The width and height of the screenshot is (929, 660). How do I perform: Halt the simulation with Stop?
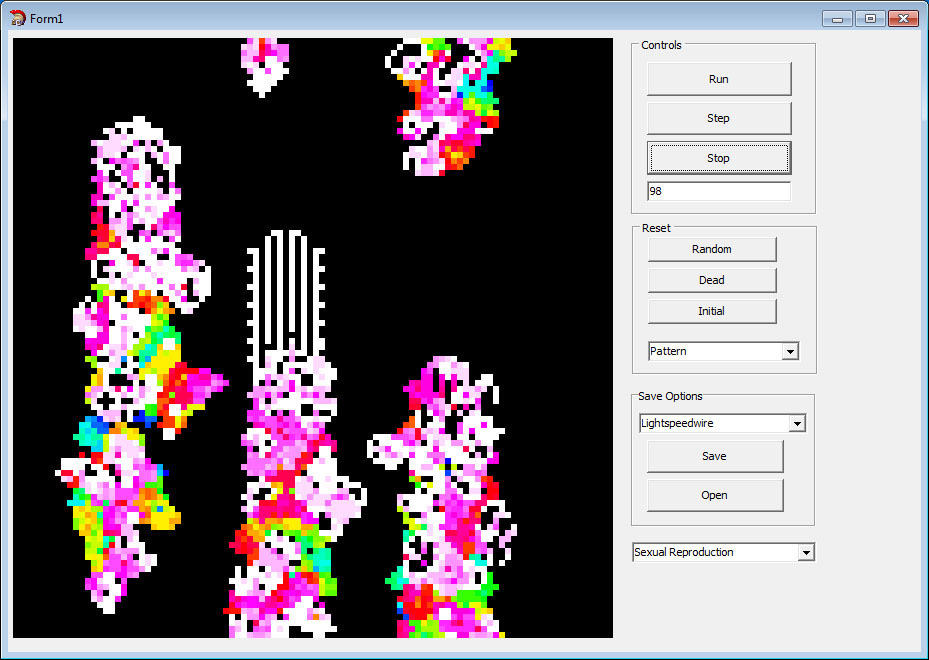coord(719,158)
